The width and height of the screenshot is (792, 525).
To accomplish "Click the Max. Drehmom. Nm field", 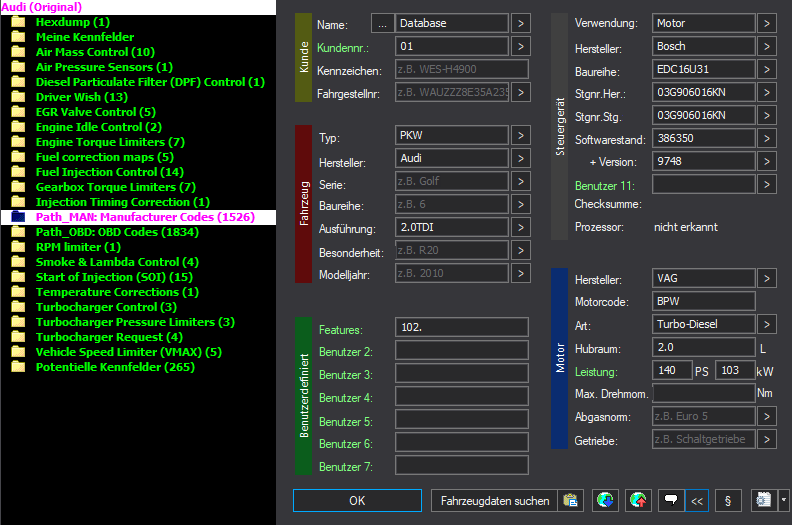I will pyautogui.click(x=704, y=393).
